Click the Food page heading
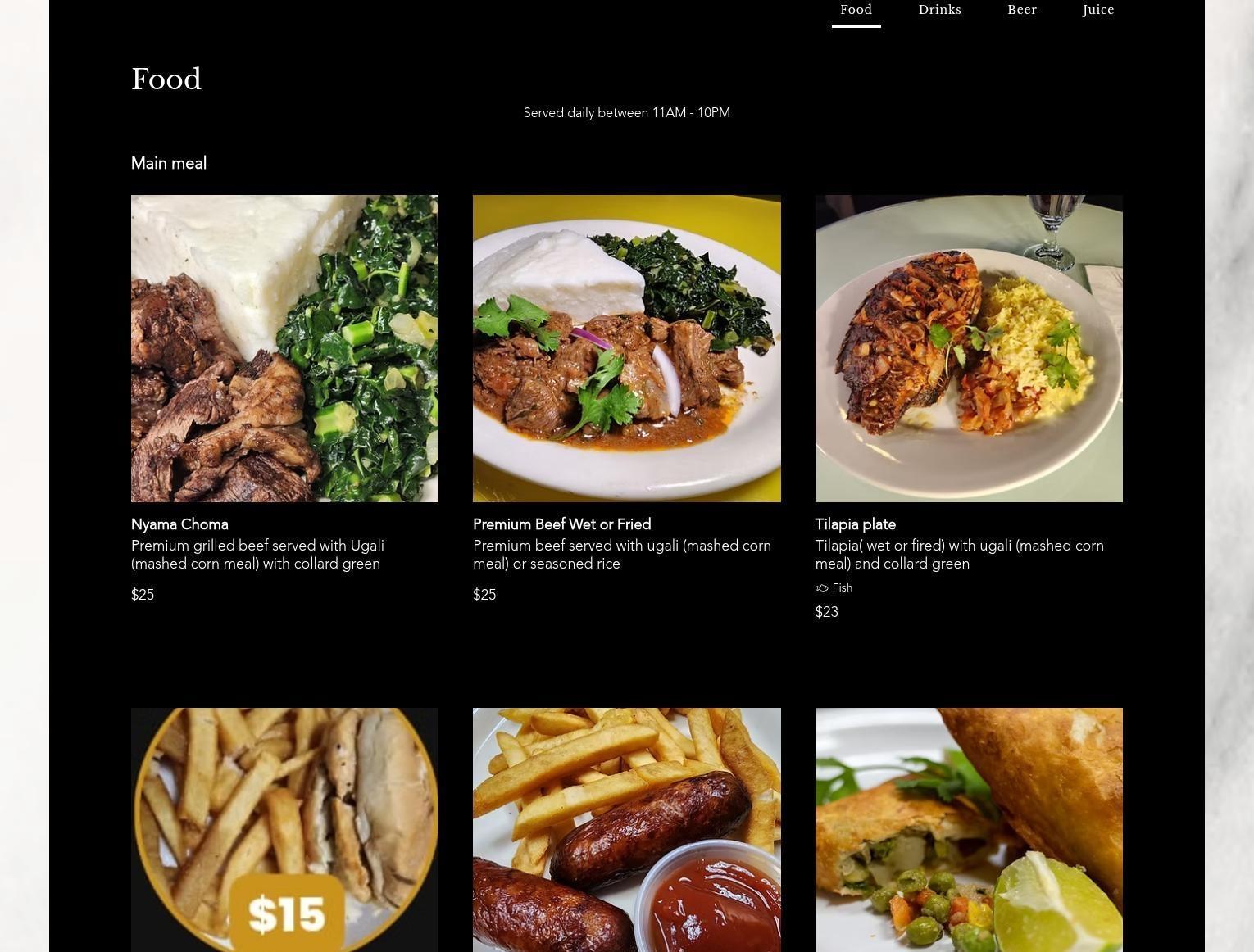The height and width of the screenshot is (952, 1254). point(166,79)
